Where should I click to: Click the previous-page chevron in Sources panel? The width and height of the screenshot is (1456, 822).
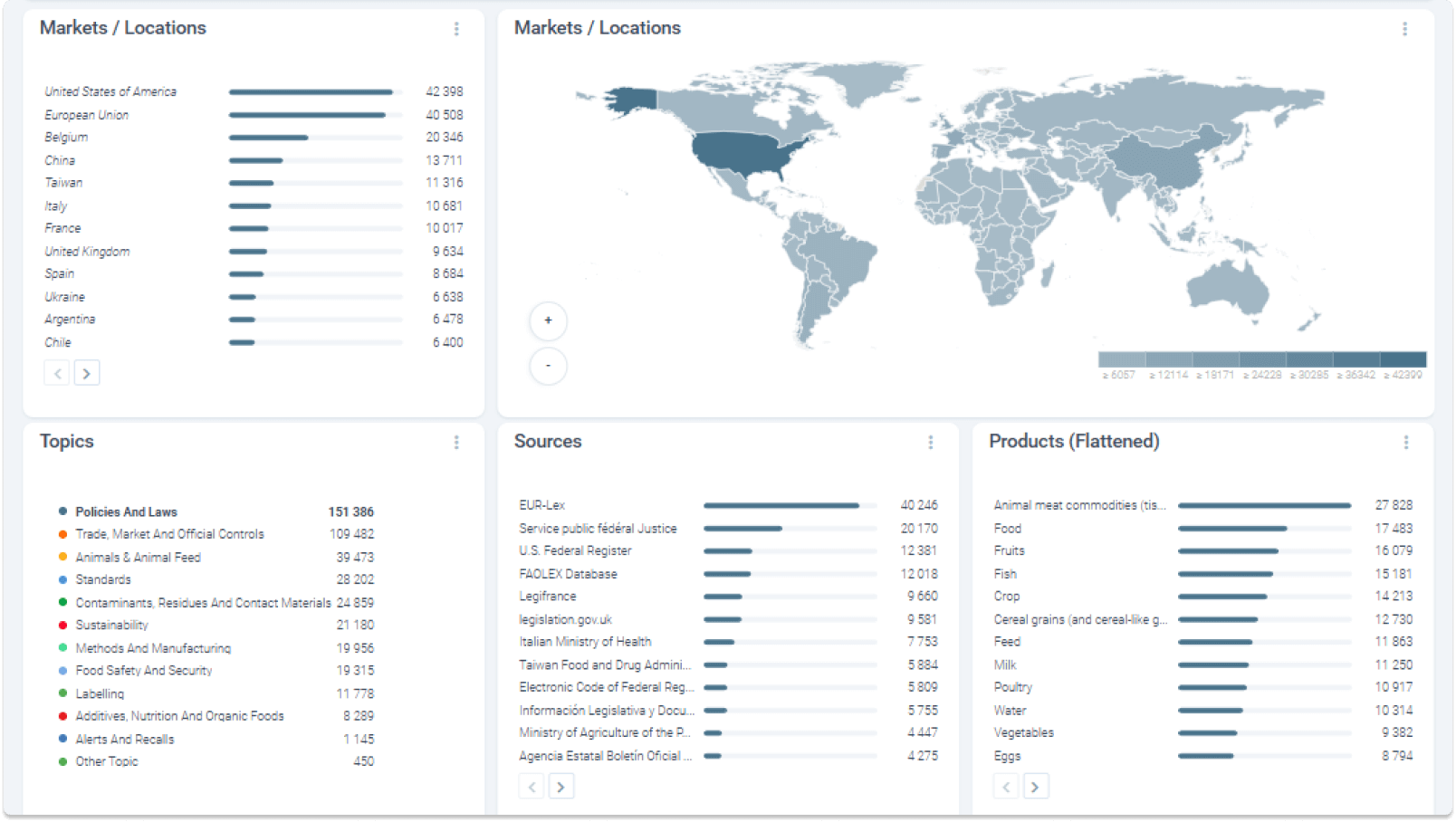point(532,787)
